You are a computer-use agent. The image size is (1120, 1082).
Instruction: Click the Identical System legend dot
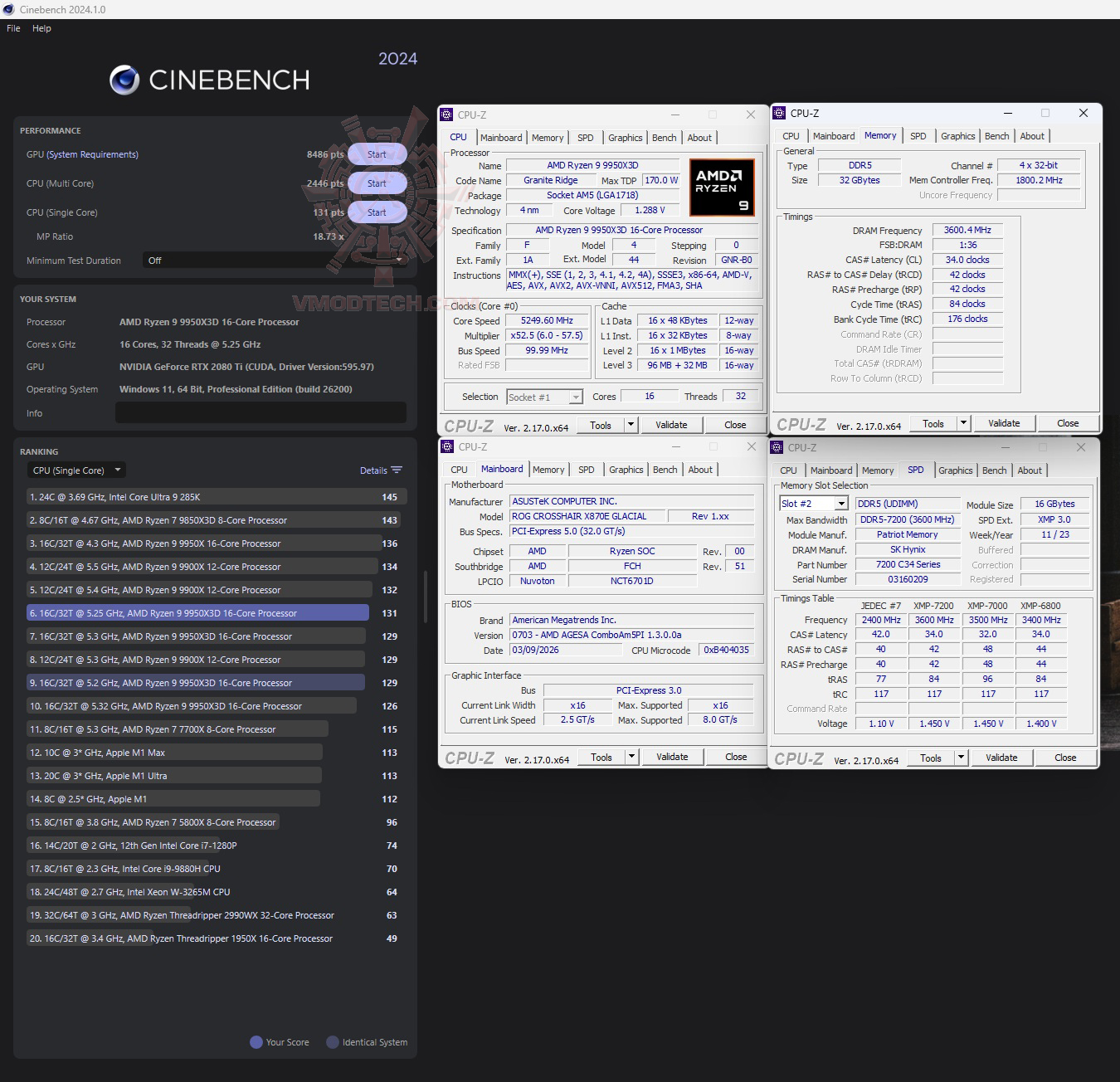click(x=333, y=1042)
